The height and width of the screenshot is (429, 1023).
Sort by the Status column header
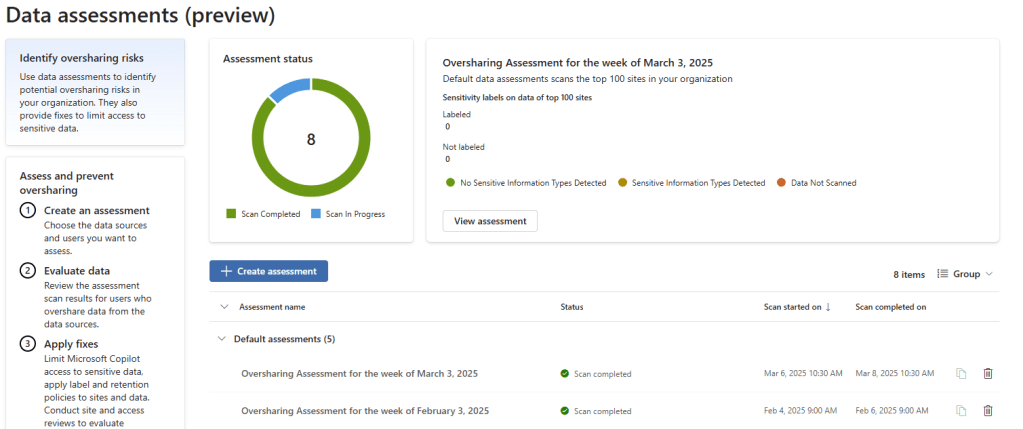point(572,307)
